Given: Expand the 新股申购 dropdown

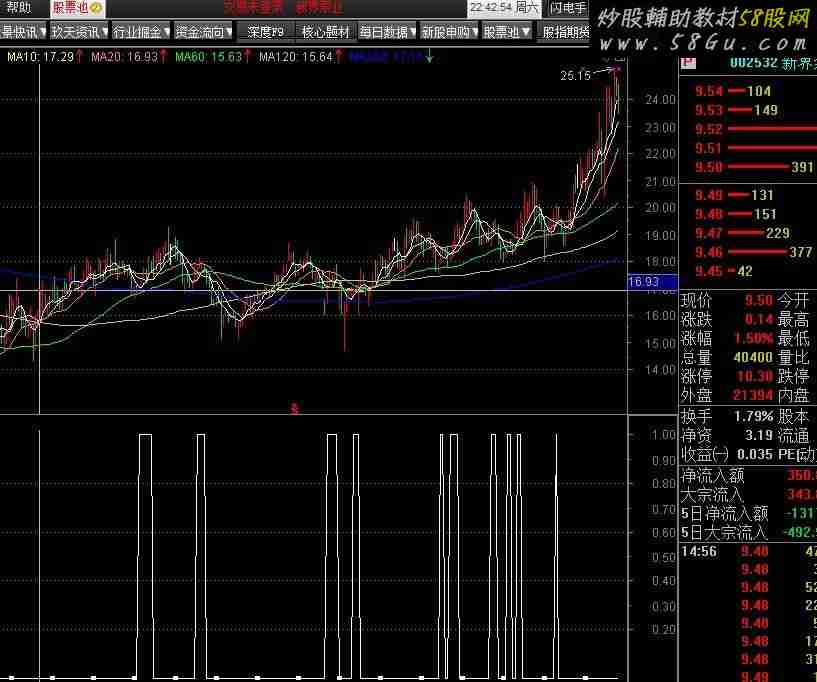Looking at the screenshot, I should pos(448,32).
